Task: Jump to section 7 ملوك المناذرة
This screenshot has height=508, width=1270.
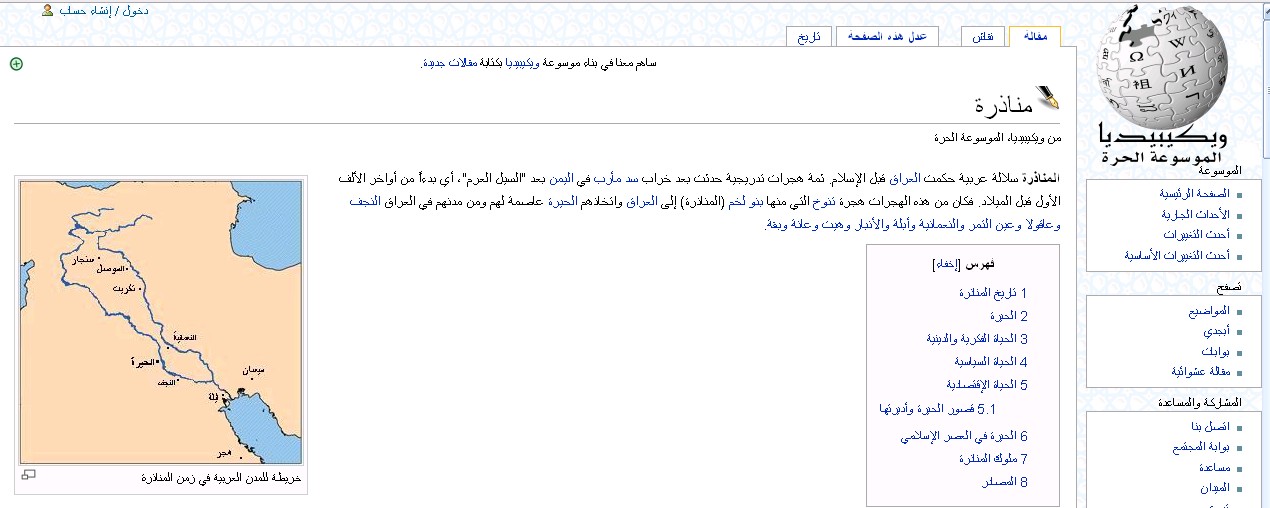Action: point(993,459)
